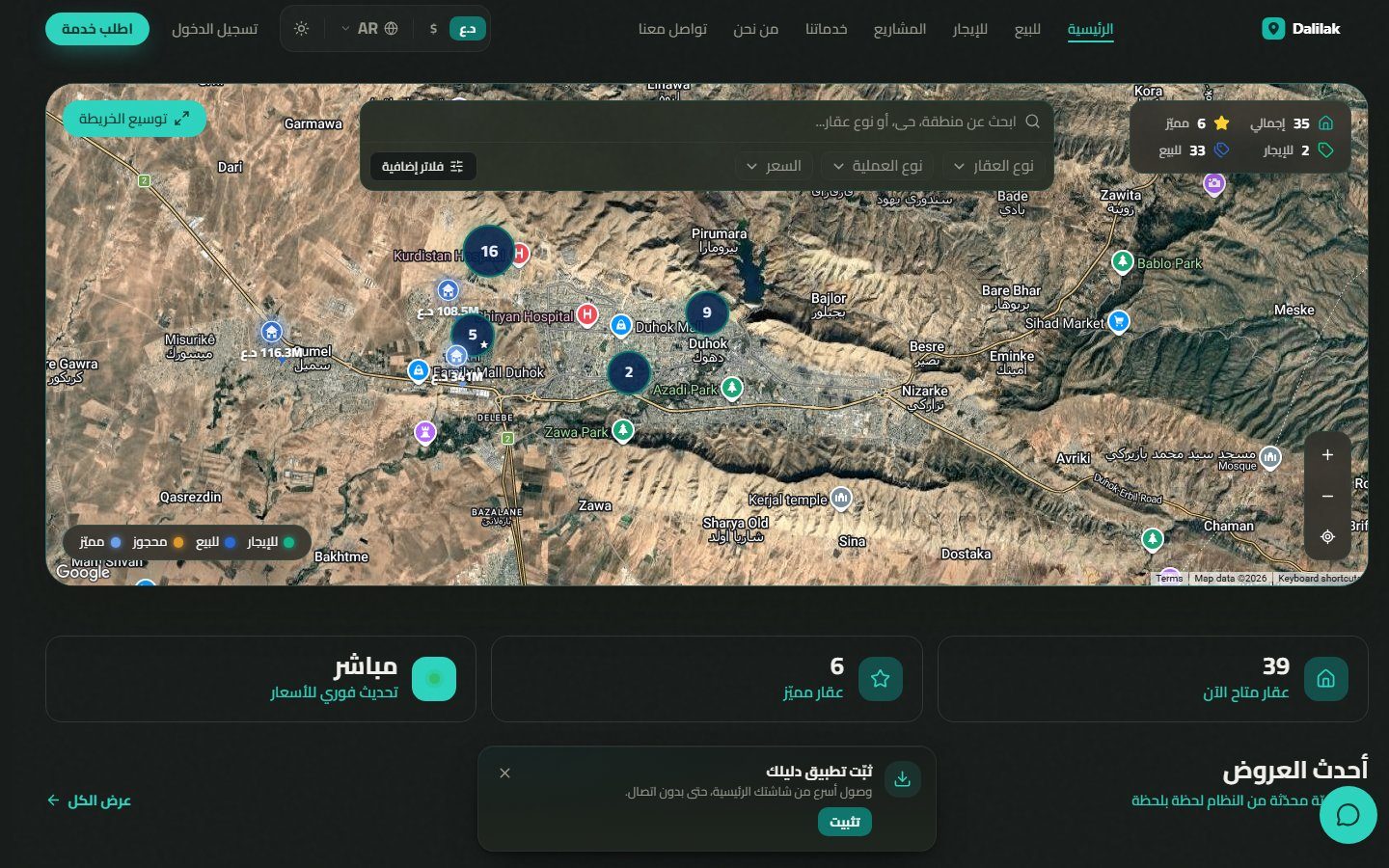This screenshot has height=868, width=1389.
Task: Open the map cluster marker showing 2
Action: click(629, 372)
